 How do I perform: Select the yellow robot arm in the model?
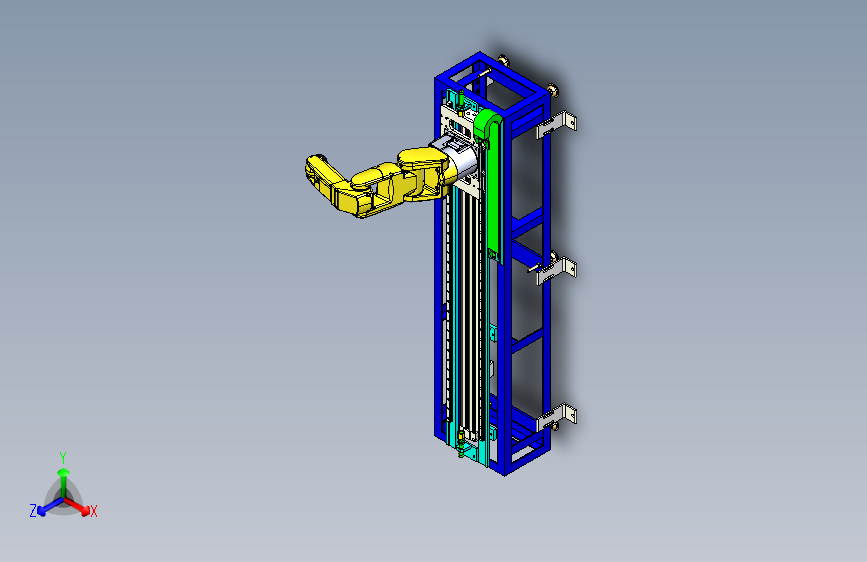click(x=380, y=181)
